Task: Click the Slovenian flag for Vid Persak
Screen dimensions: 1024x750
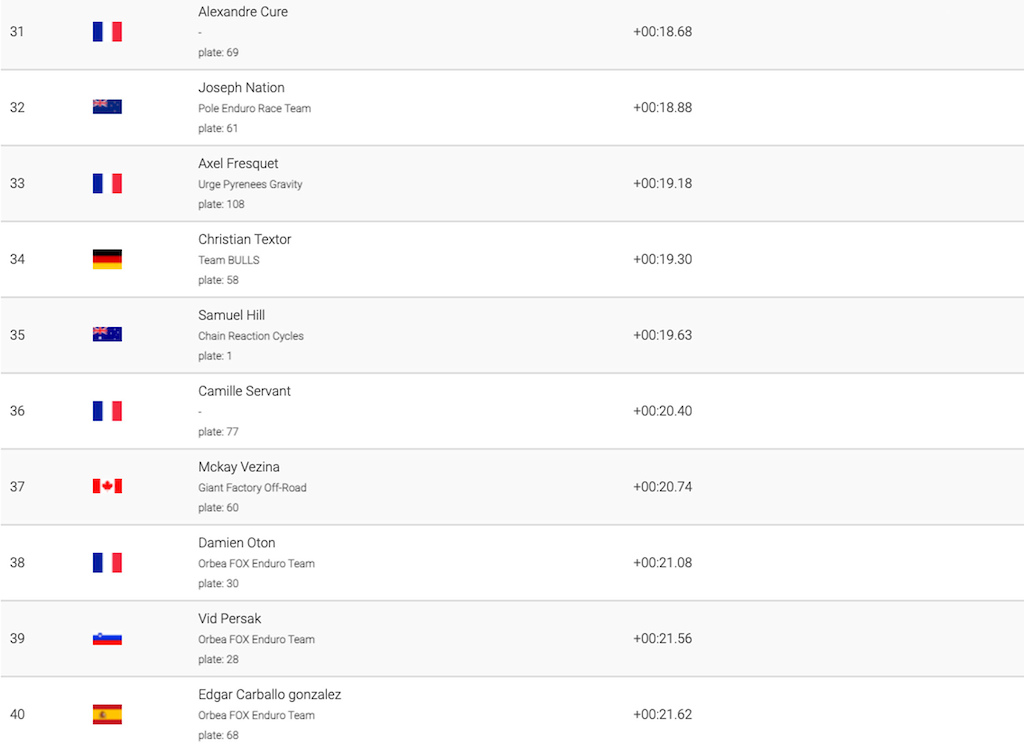Action: pyautogui.click(x=107, y=638)
